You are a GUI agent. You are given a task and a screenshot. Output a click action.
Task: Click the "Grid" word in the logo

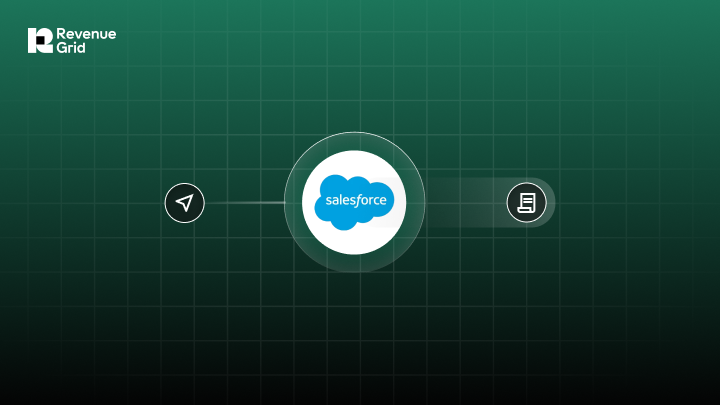pyautogui.click(x=72, y=48)
